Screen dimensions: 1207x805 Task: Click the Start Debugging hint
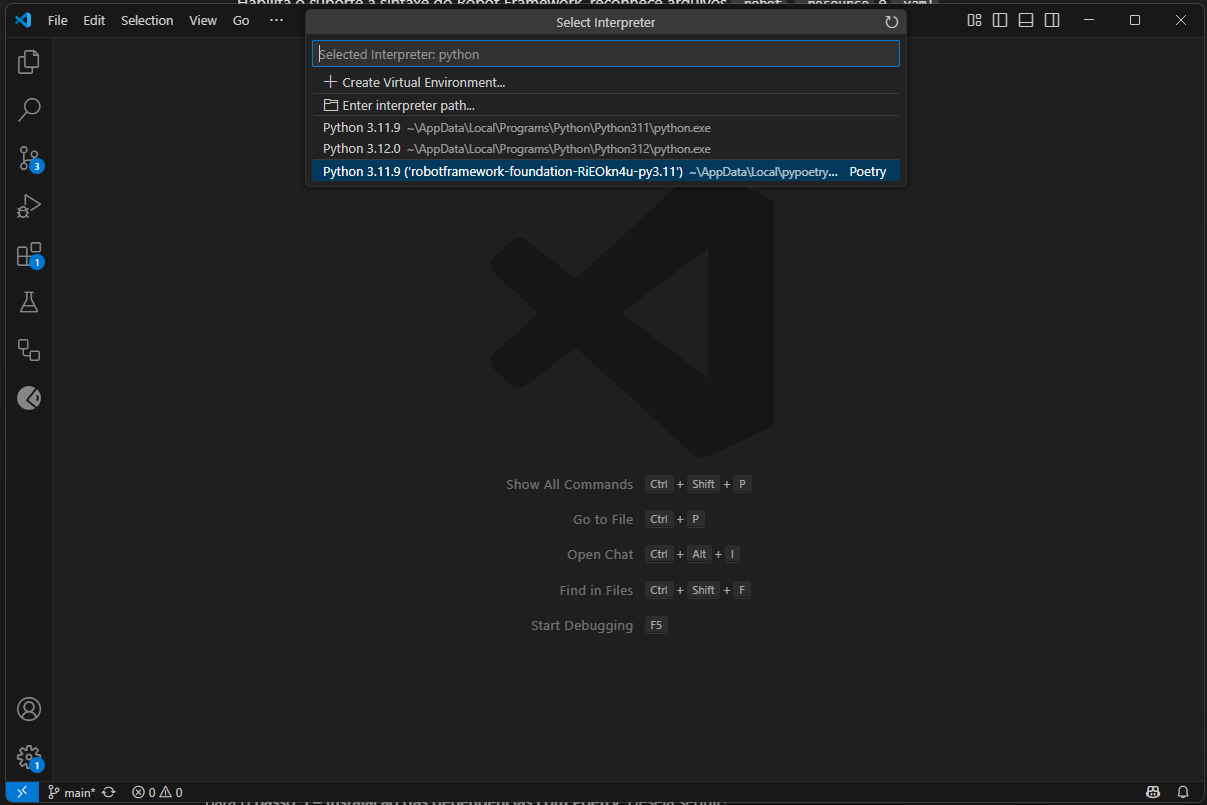point(582,625)
